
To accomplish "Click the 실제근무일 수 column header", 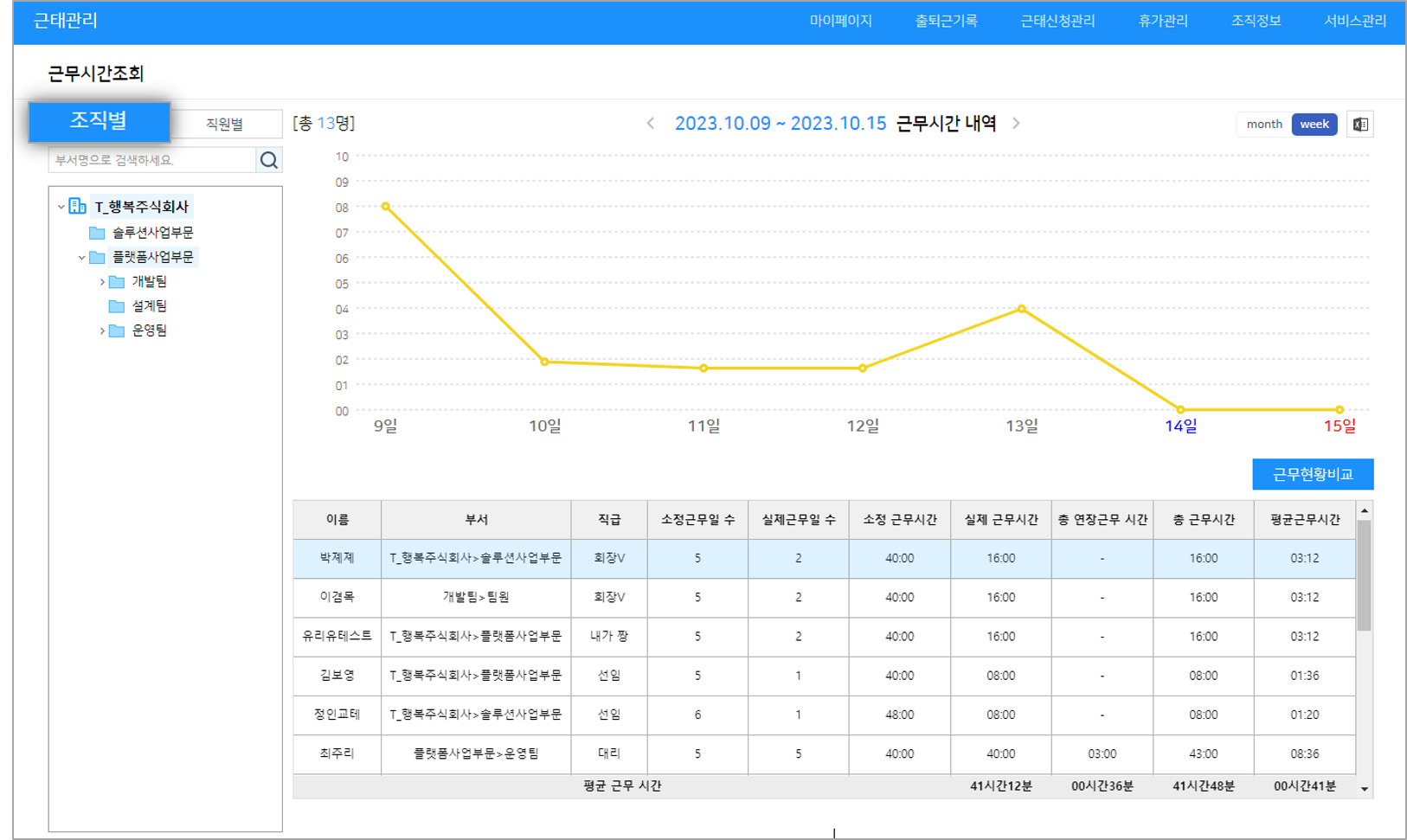I will [x=799, y=520].
